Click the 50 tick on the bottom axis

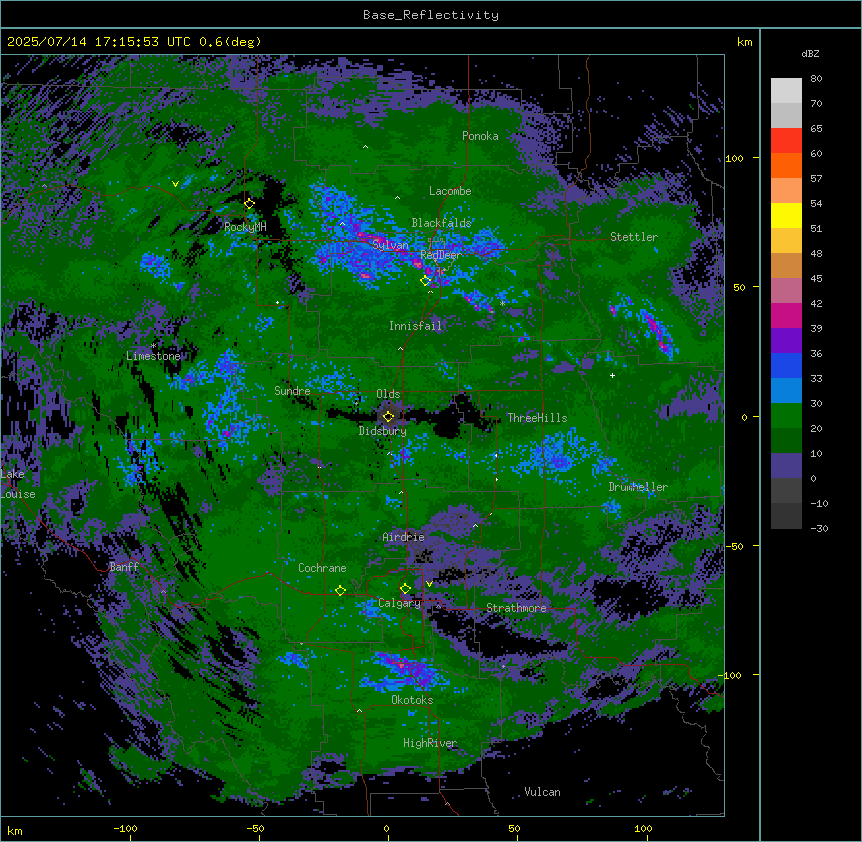(514, 828)
